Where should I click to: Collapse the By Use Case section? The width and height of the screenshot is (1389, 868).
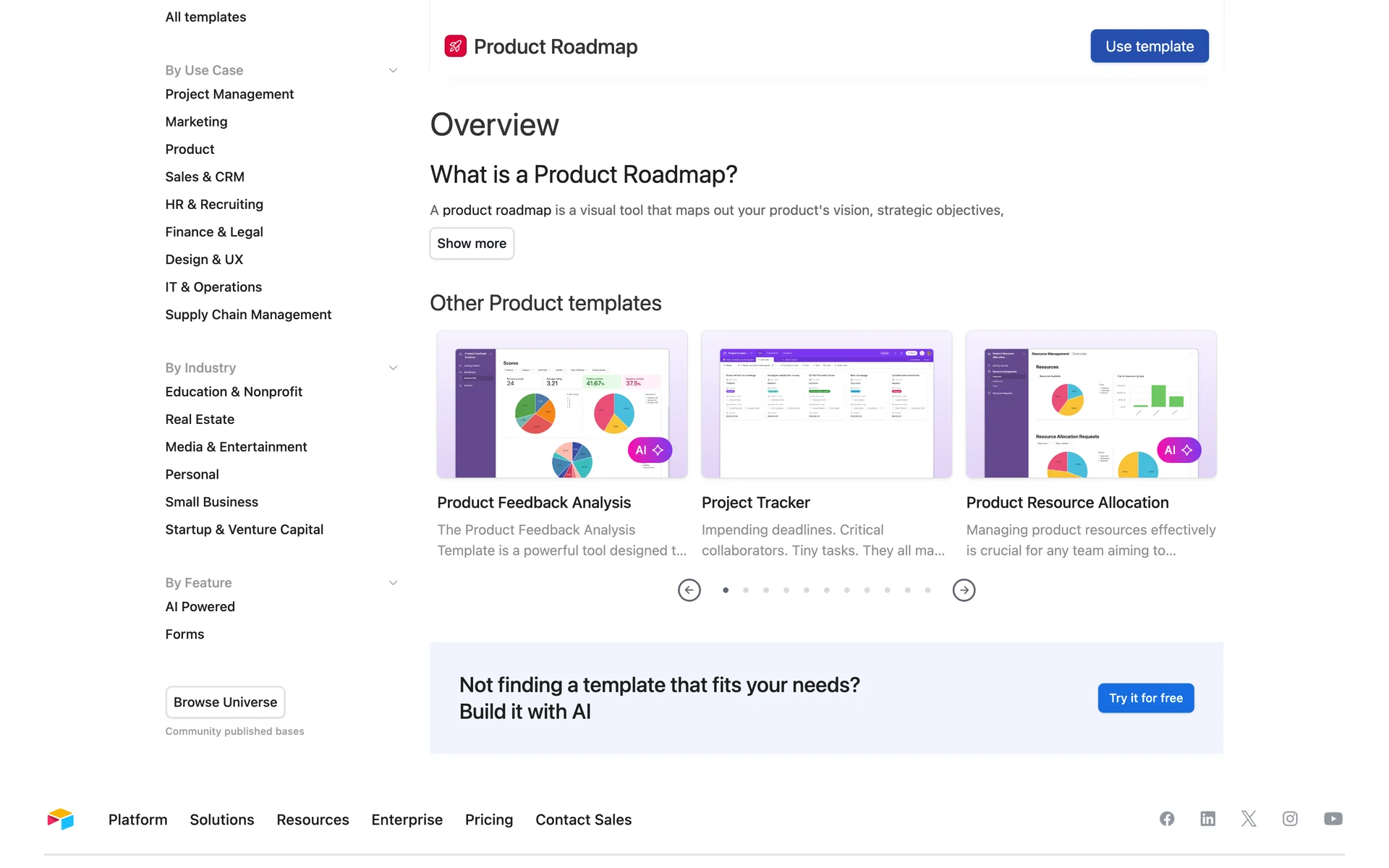click(393, 70)
